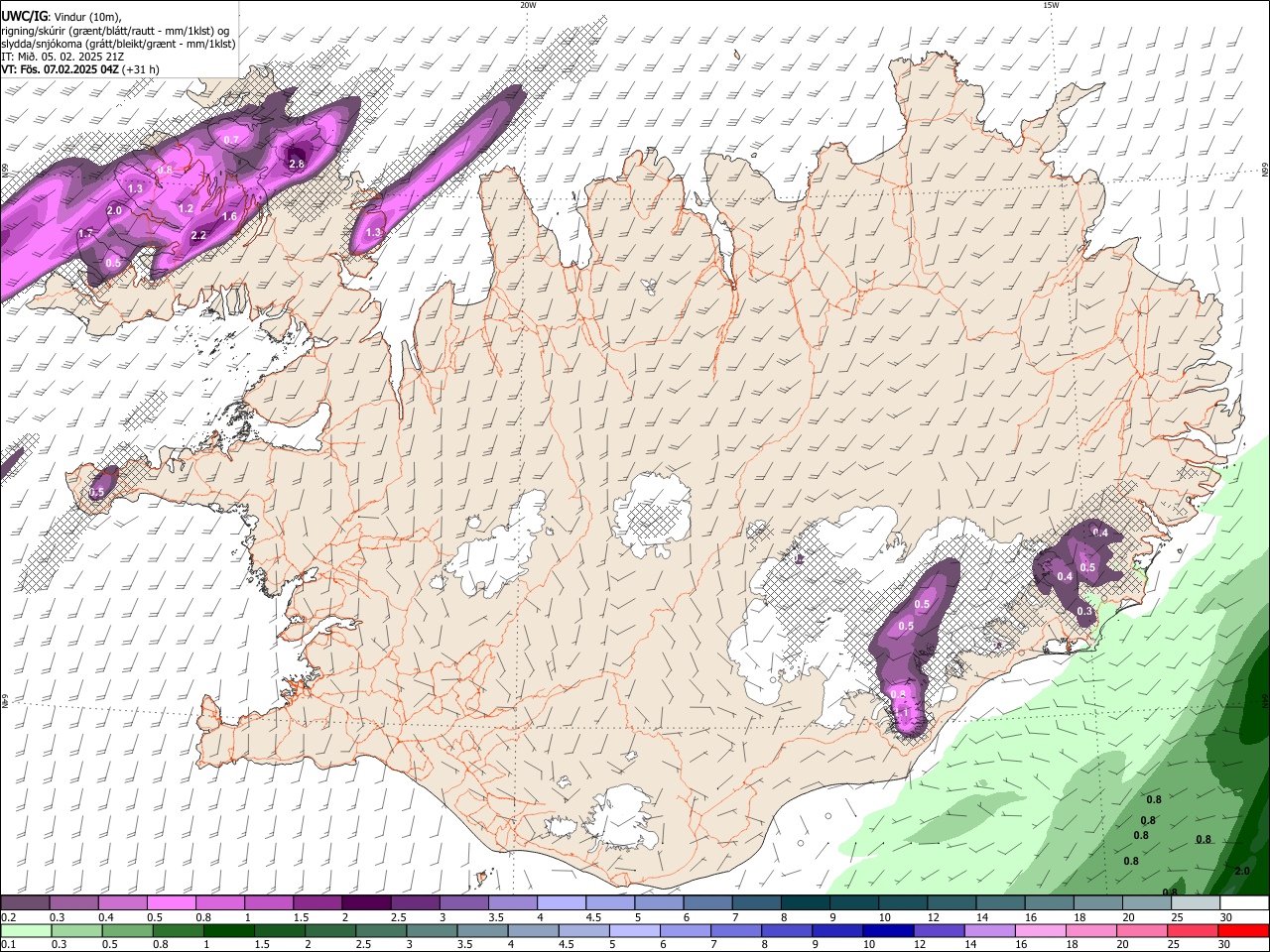Select the dark teal swatch at 8 on the snow scale

[x=806, y=903]
